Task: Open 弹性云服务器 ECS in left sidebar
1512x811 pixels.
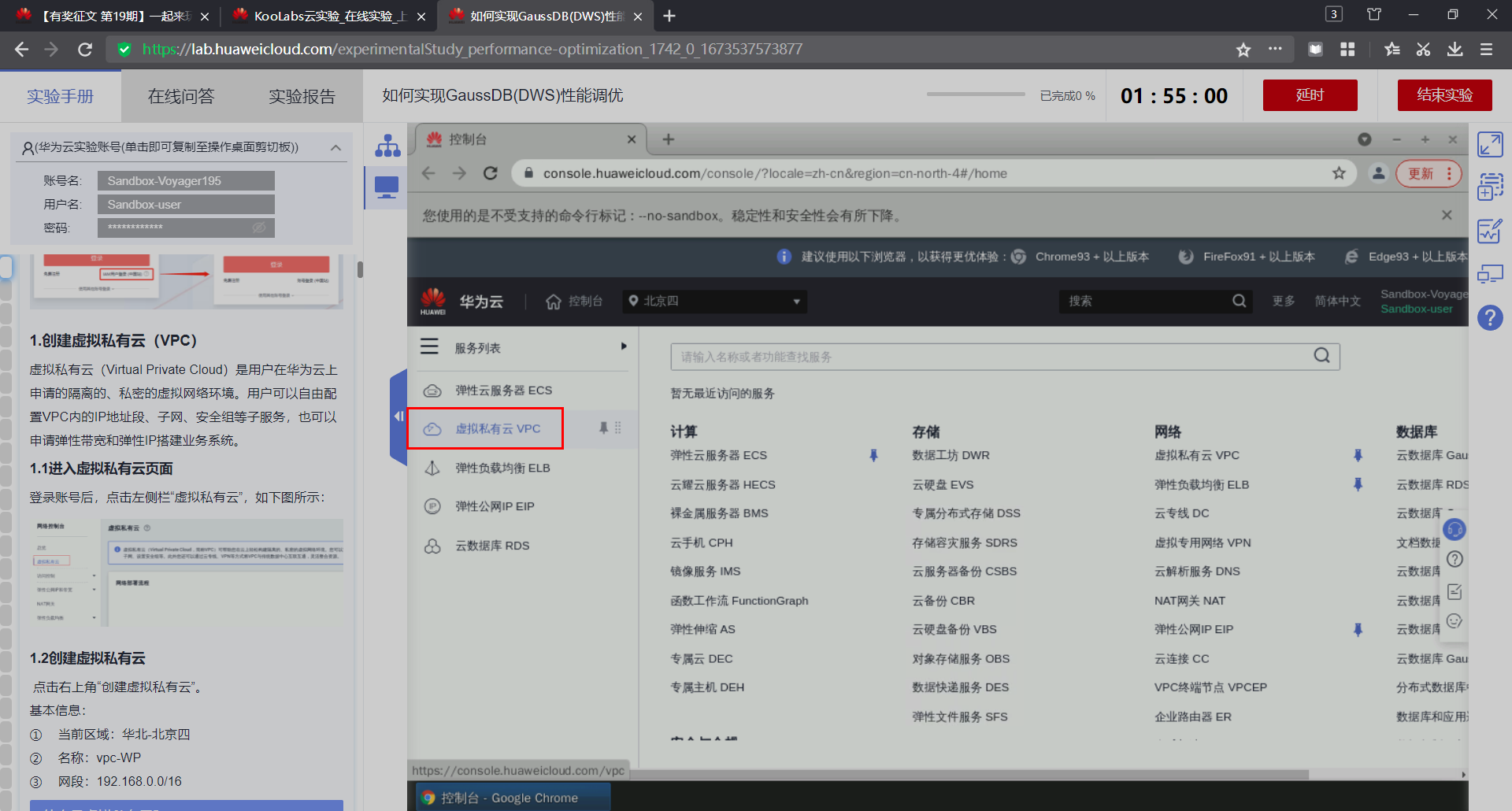Action: 503,391
